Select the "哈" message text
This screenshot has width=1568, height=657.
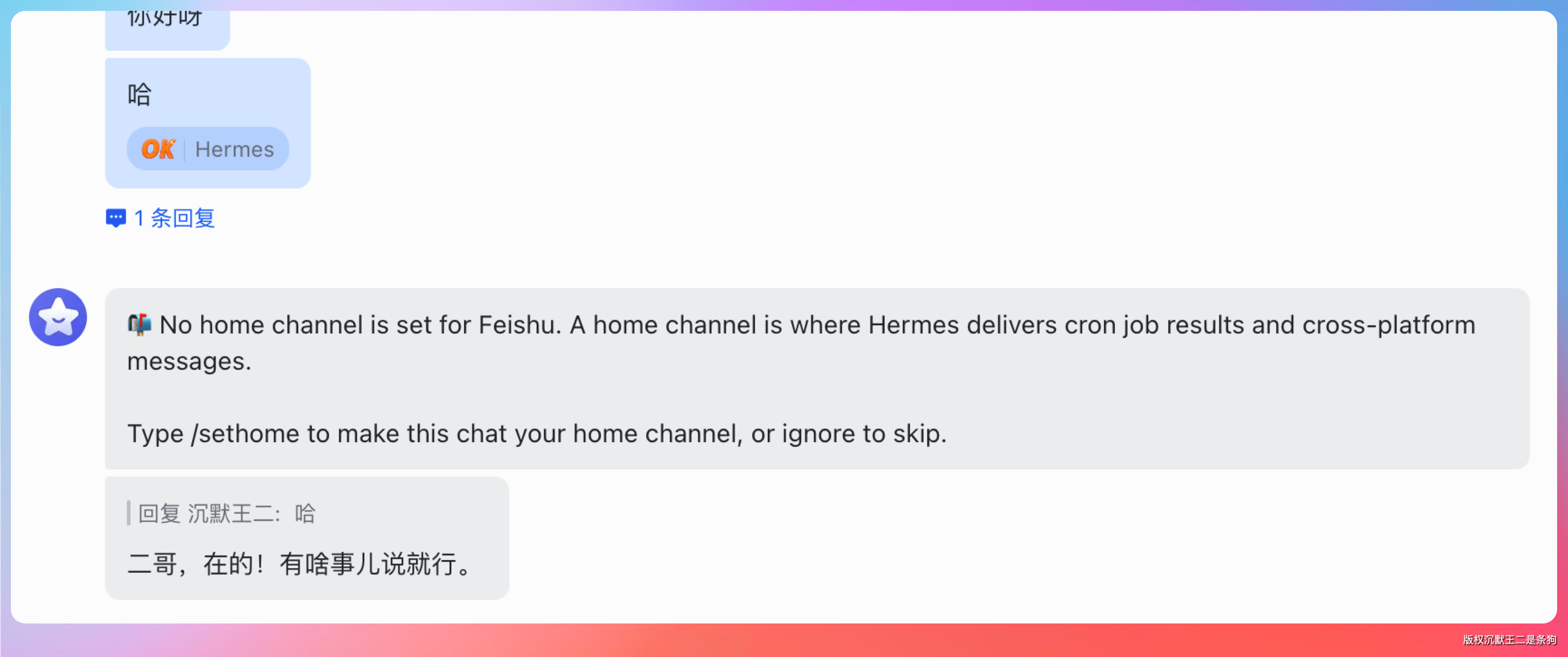(x=140, y=95)
